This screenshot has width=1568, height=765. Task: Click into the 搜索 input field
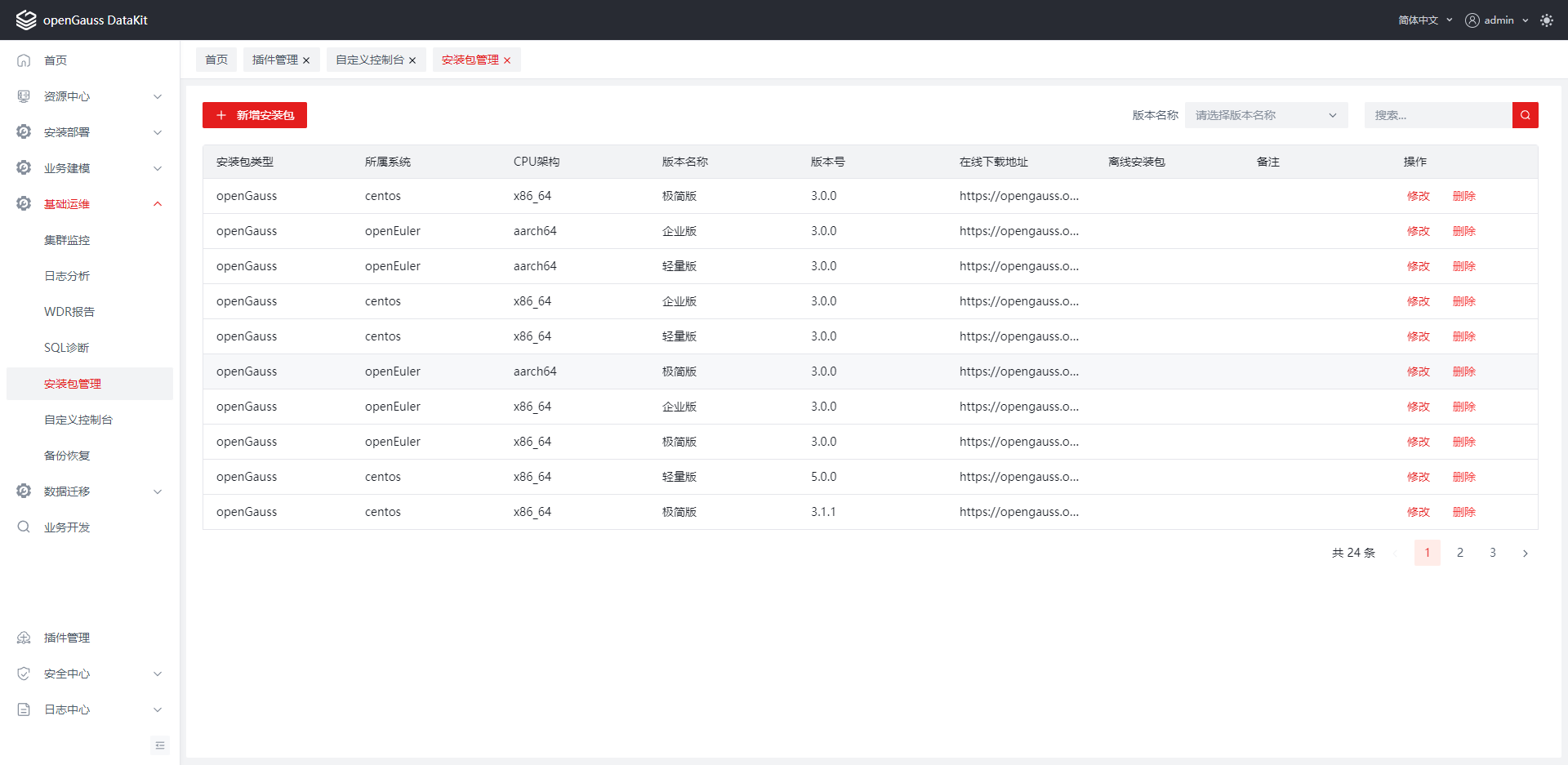[1437, 115]
